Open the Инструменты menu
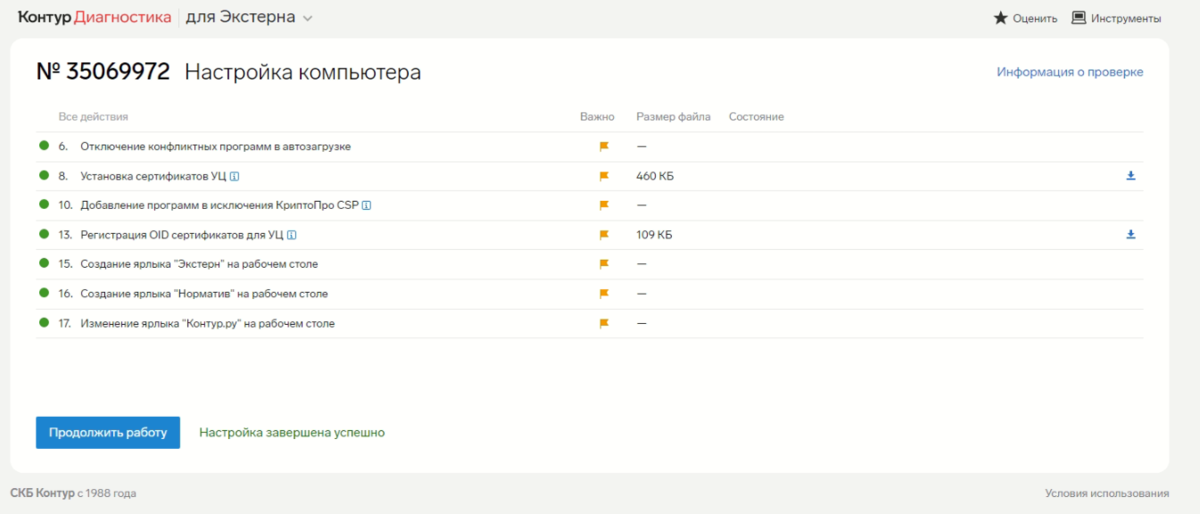1200x514 pixels. click(1116, 18)
